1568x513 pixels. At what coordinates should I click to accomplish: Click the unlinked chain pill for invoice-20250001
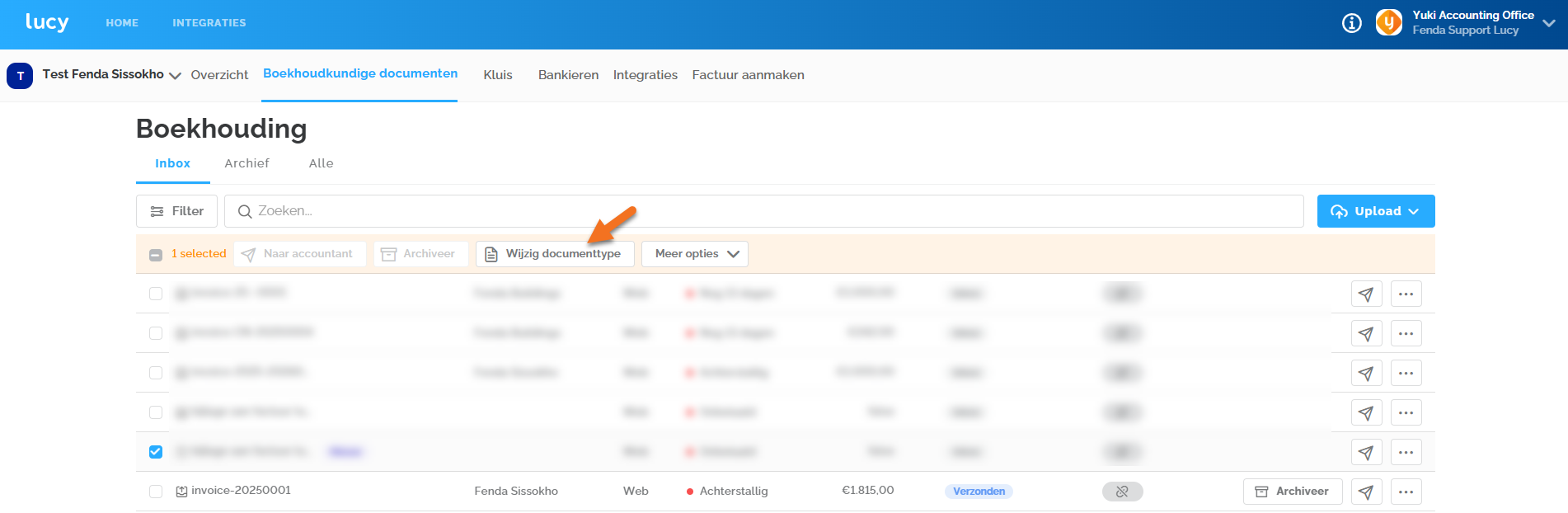[1122, 492]
